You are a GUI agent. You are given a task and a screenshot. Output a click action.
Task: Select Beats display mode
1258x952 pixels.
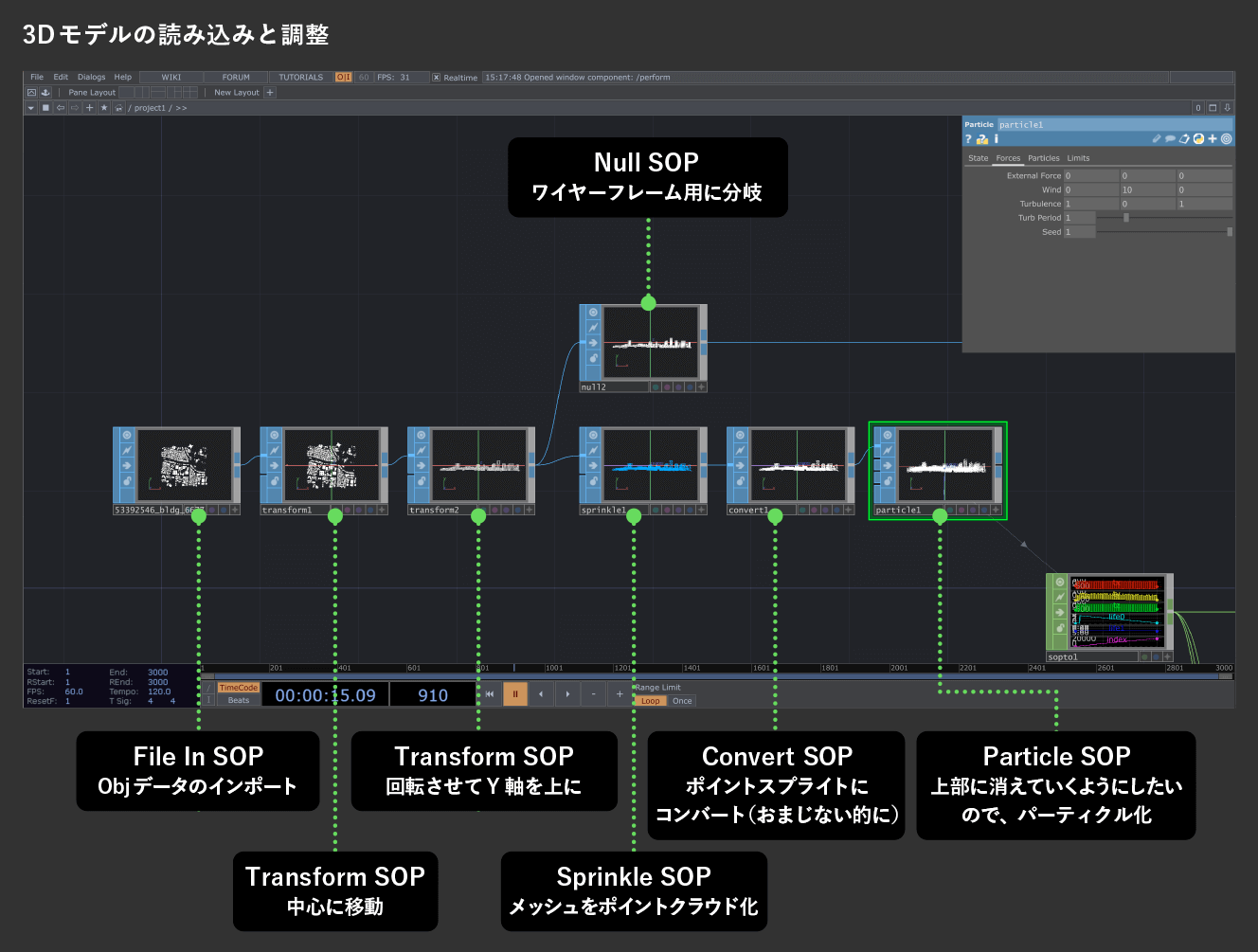[x=238, y=701]
